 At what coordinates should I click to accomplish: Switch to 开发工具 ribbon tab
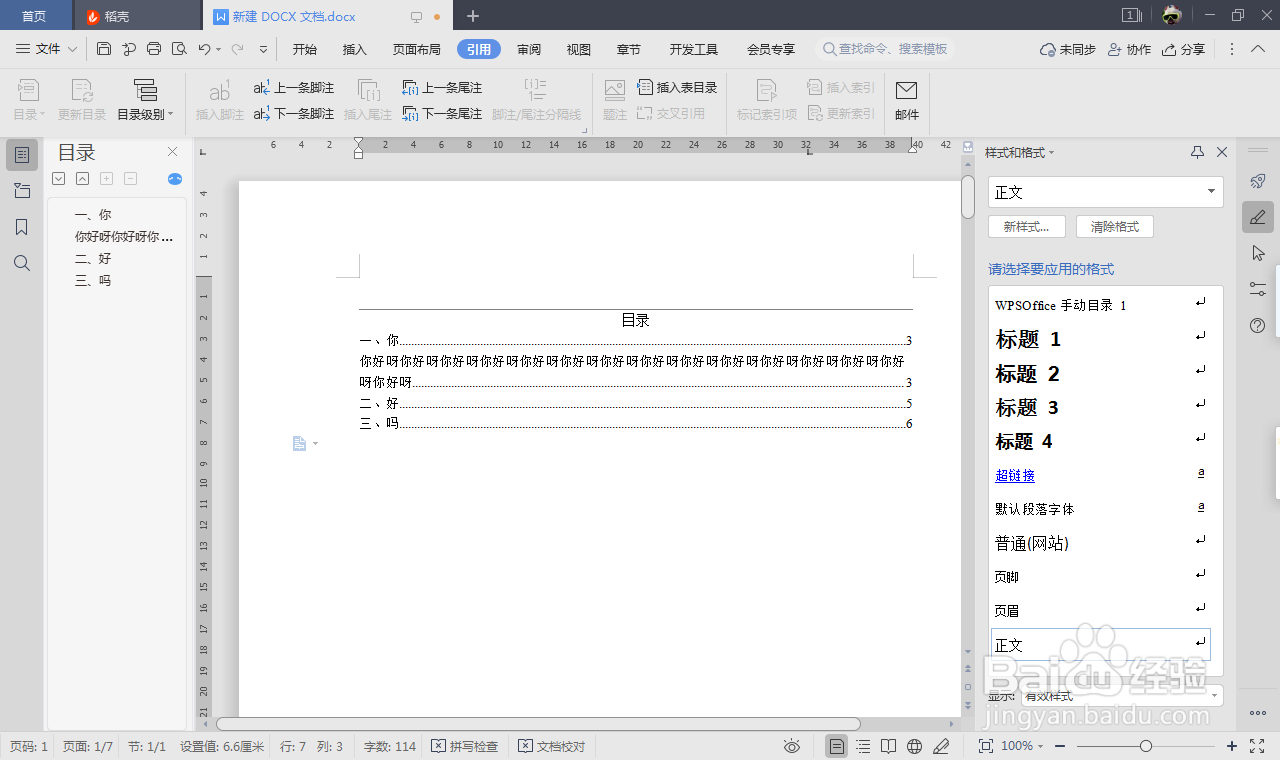694,49
